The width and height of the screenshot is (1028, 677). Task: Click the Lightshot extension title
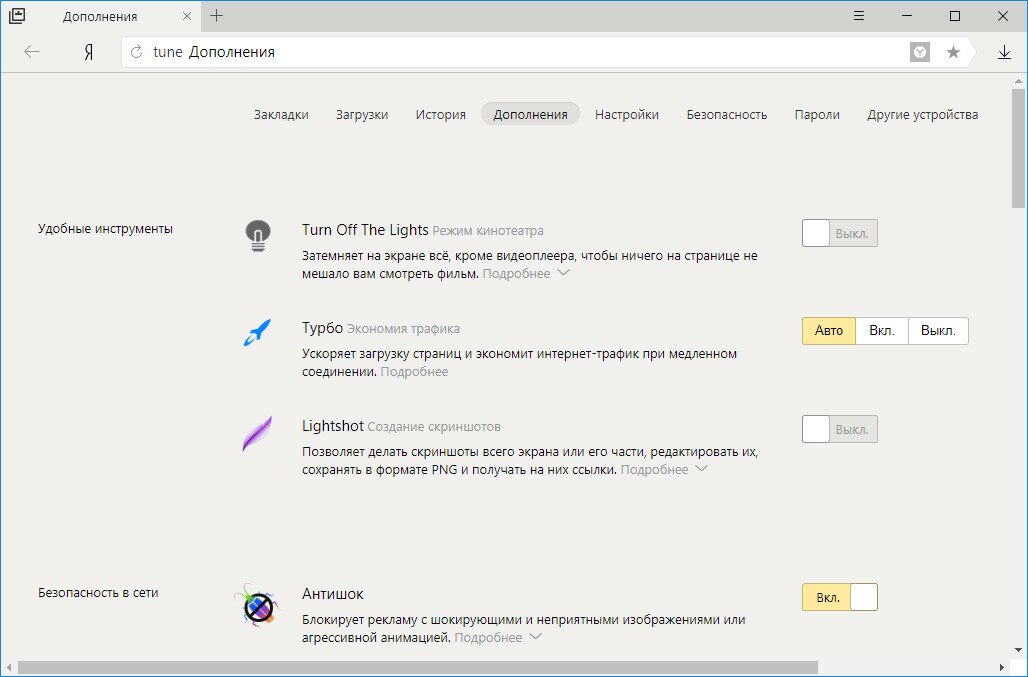click(x=332, y=426)
